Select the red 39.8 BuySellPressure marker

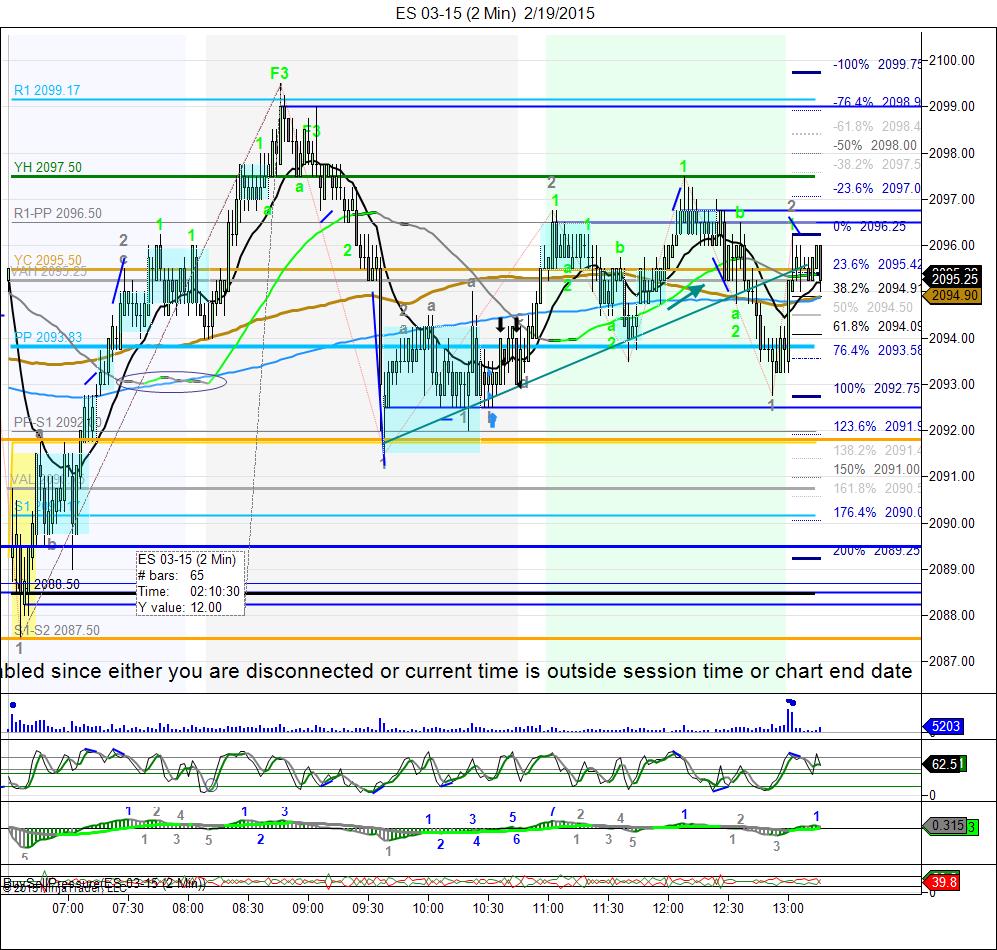click(942, 882)
